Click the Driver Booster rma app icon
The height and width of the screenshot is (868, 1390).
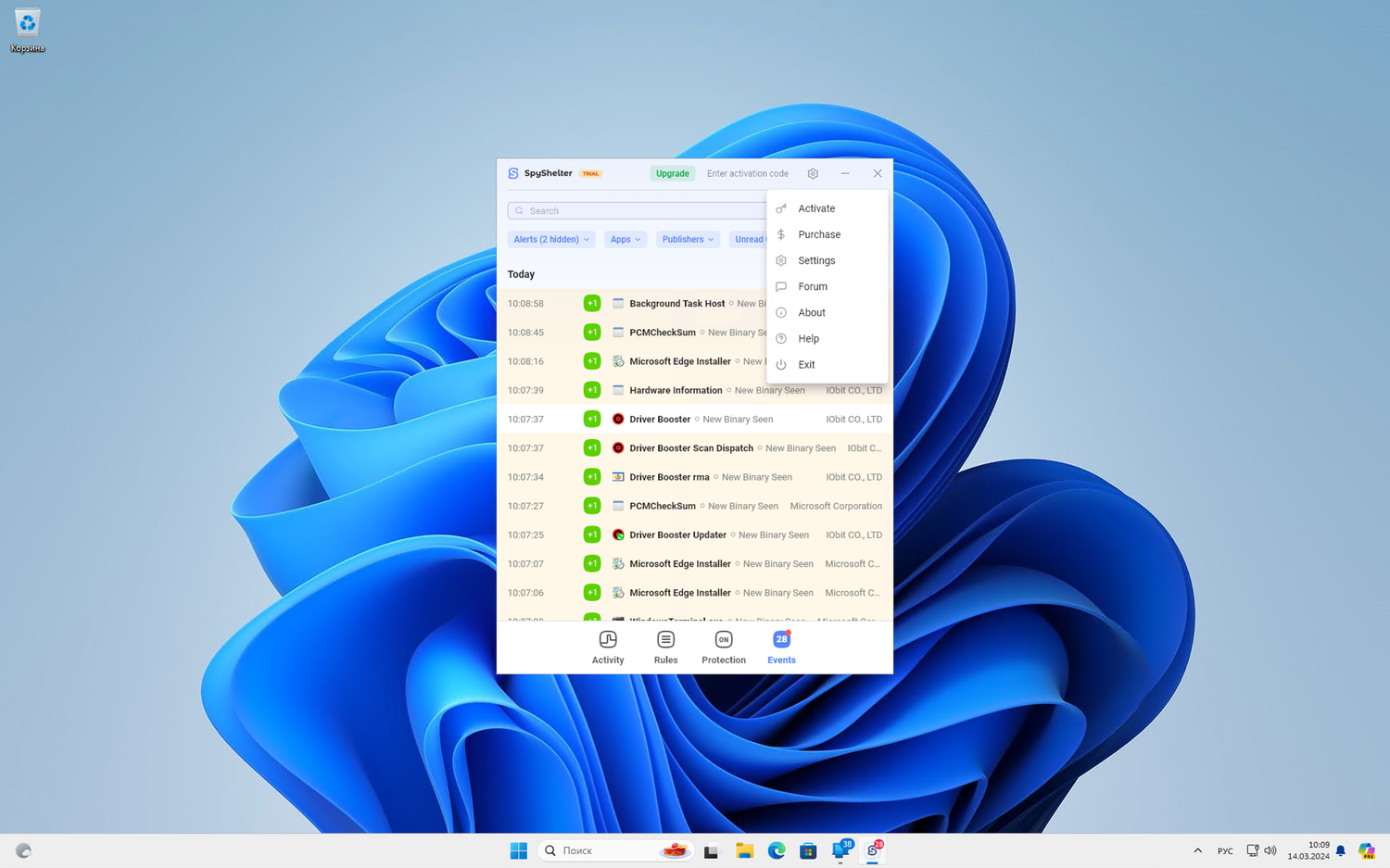tap(618, 477)
